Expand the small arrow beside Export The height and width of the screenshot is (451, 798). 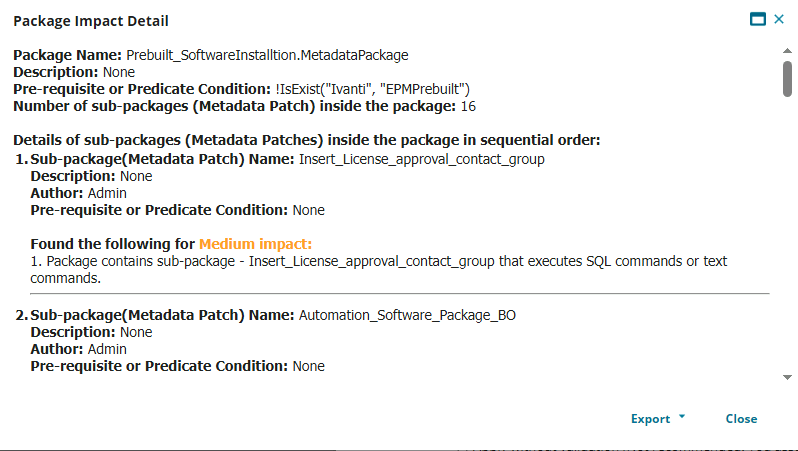click(x=682, y=416)
